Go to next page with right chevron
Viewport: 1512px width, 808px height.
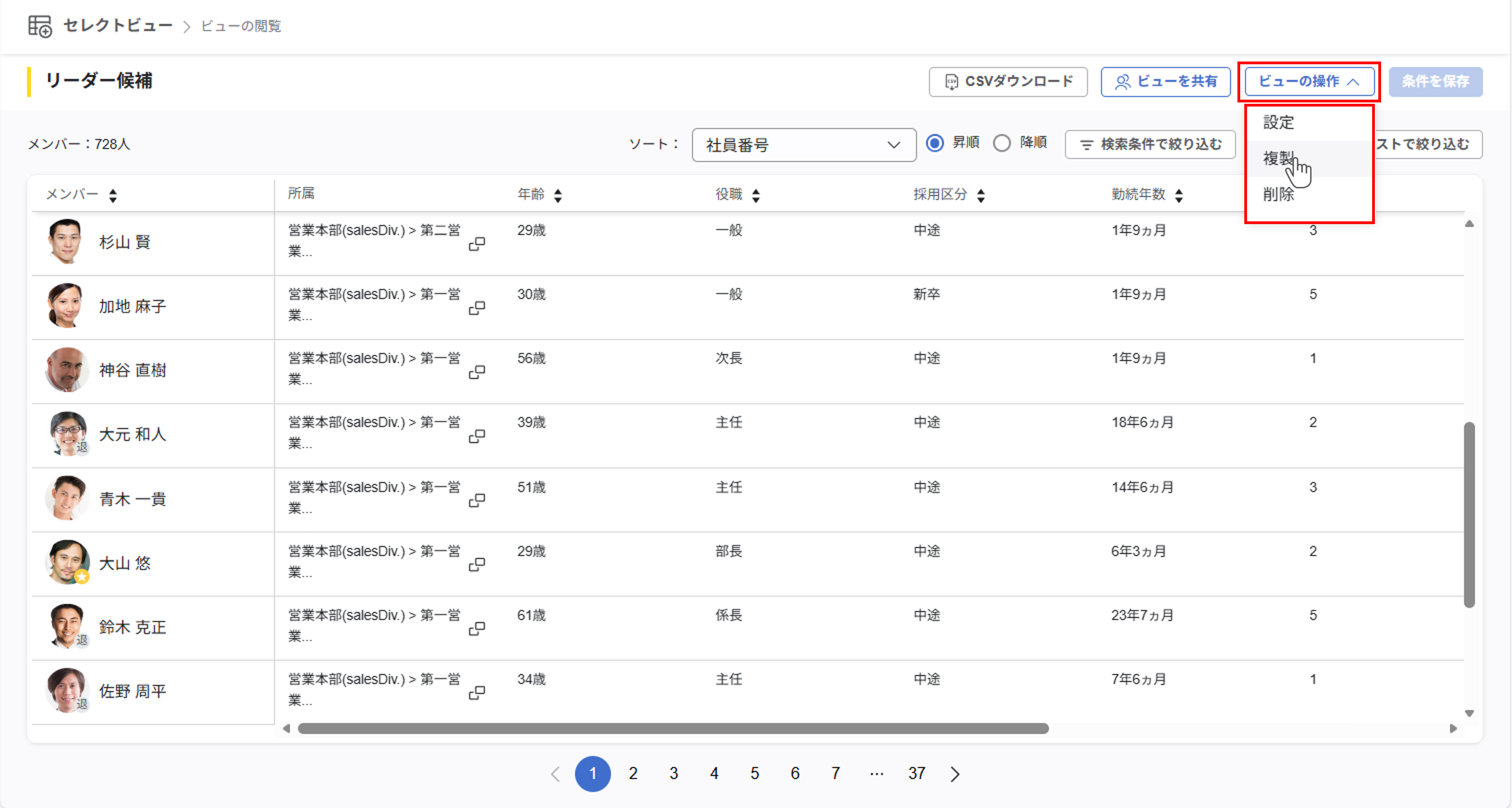[x=955, y=774]
